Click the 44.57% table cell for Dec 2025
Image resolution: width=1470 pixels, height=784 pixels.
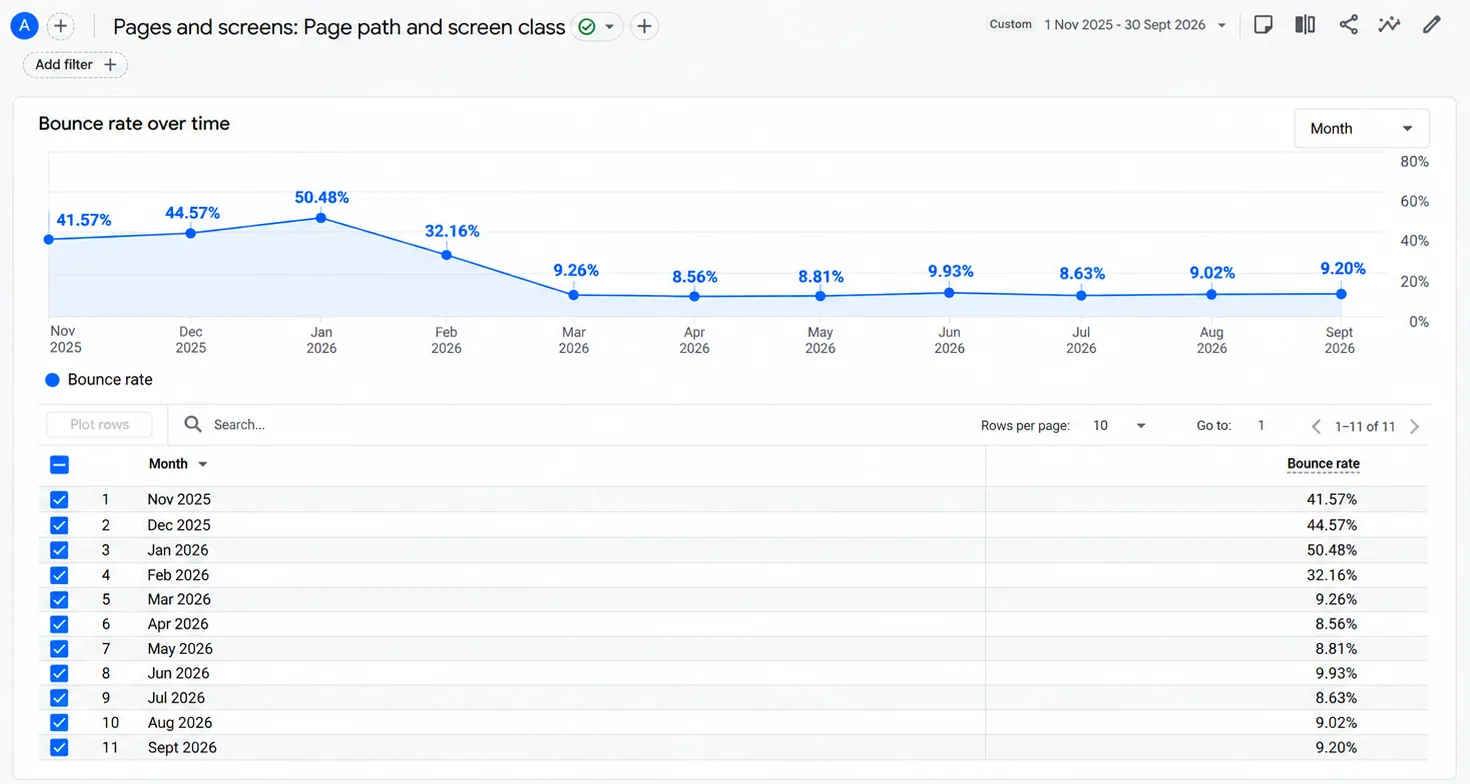[x=1332, y=525]
